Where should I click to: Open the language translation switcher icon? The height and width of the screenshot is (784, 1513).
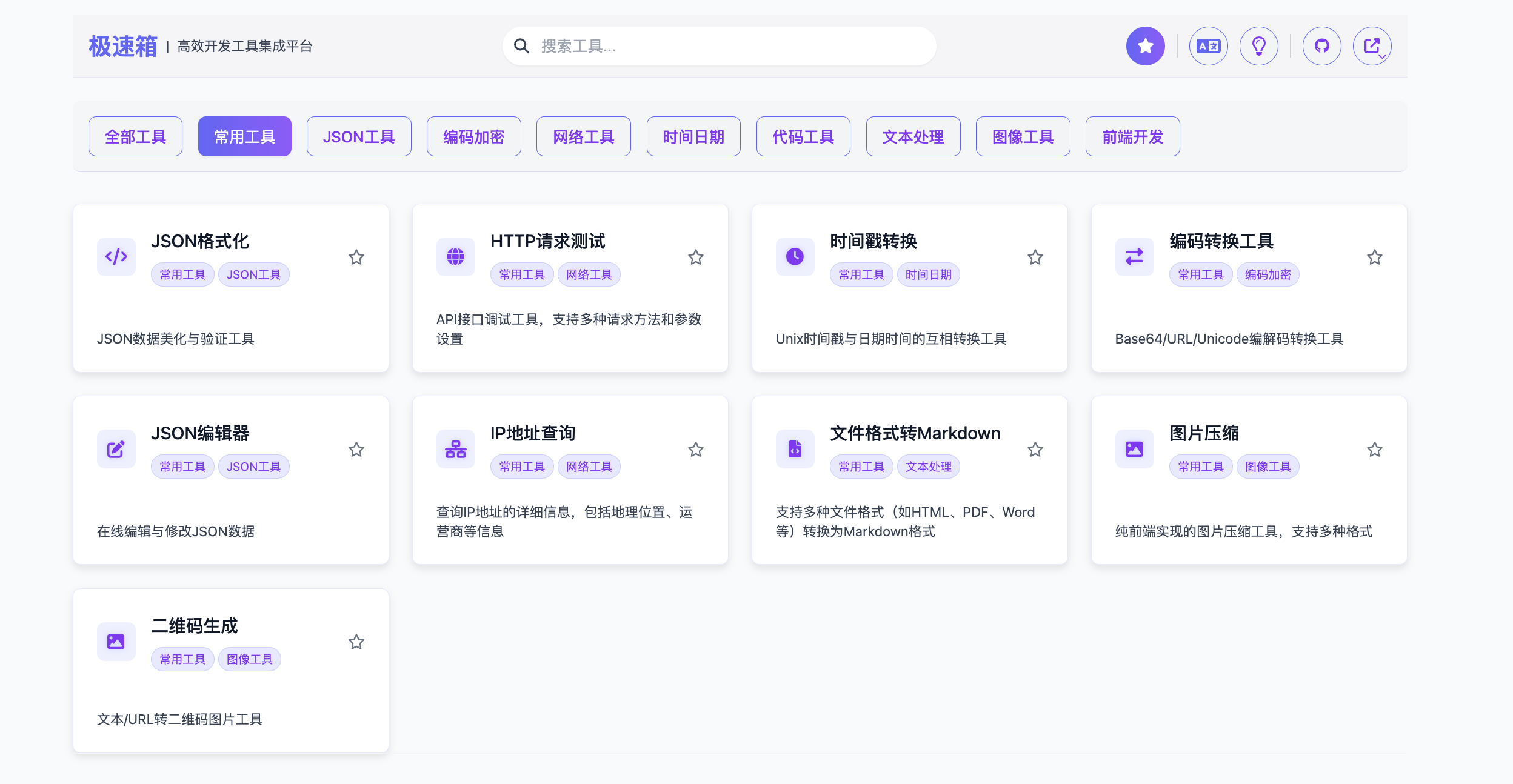pyautogui.click(x=1208, y=46)
